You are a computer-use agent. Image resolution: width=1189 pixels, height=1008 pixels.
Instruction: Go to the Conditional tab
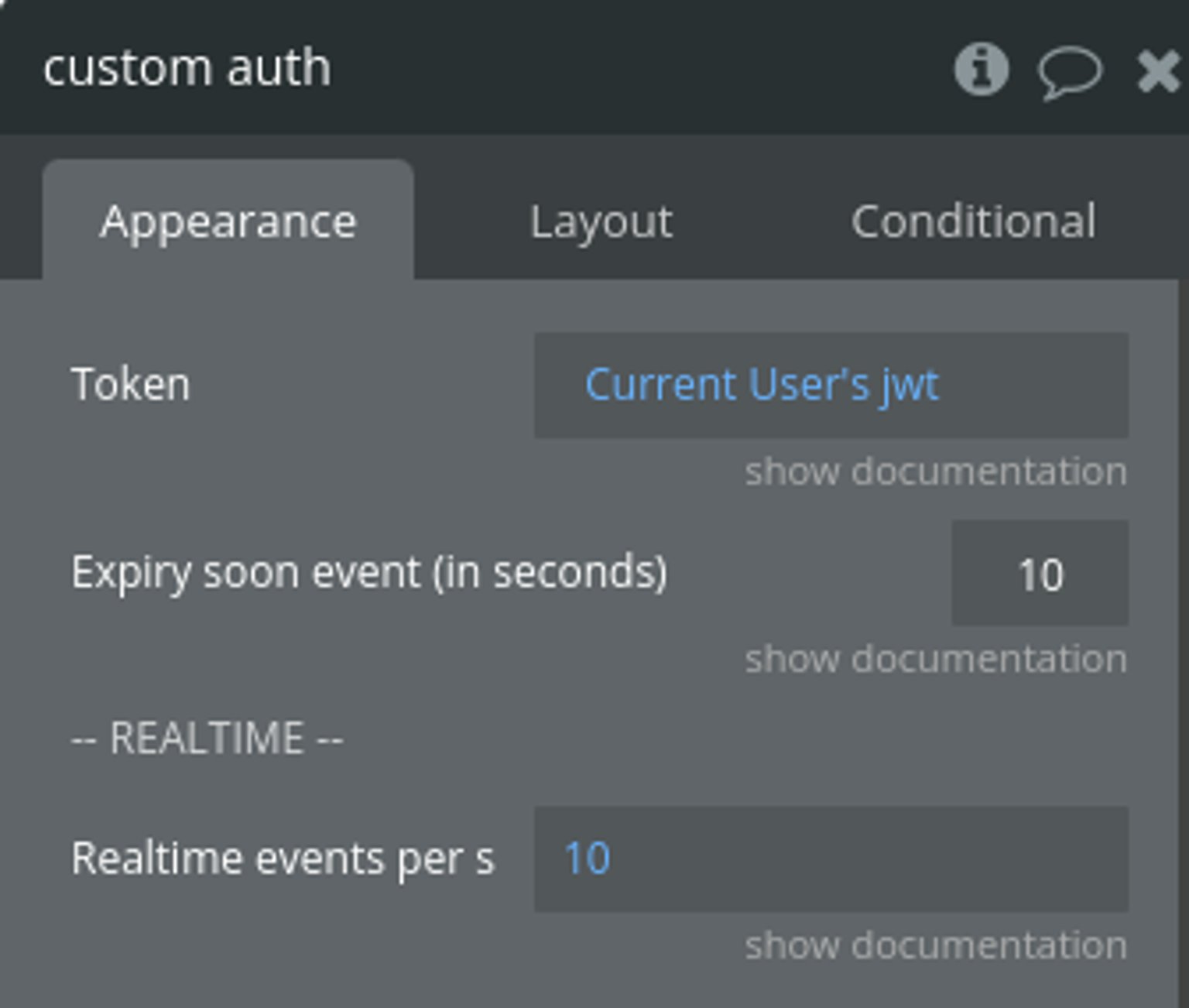(973, 222)
